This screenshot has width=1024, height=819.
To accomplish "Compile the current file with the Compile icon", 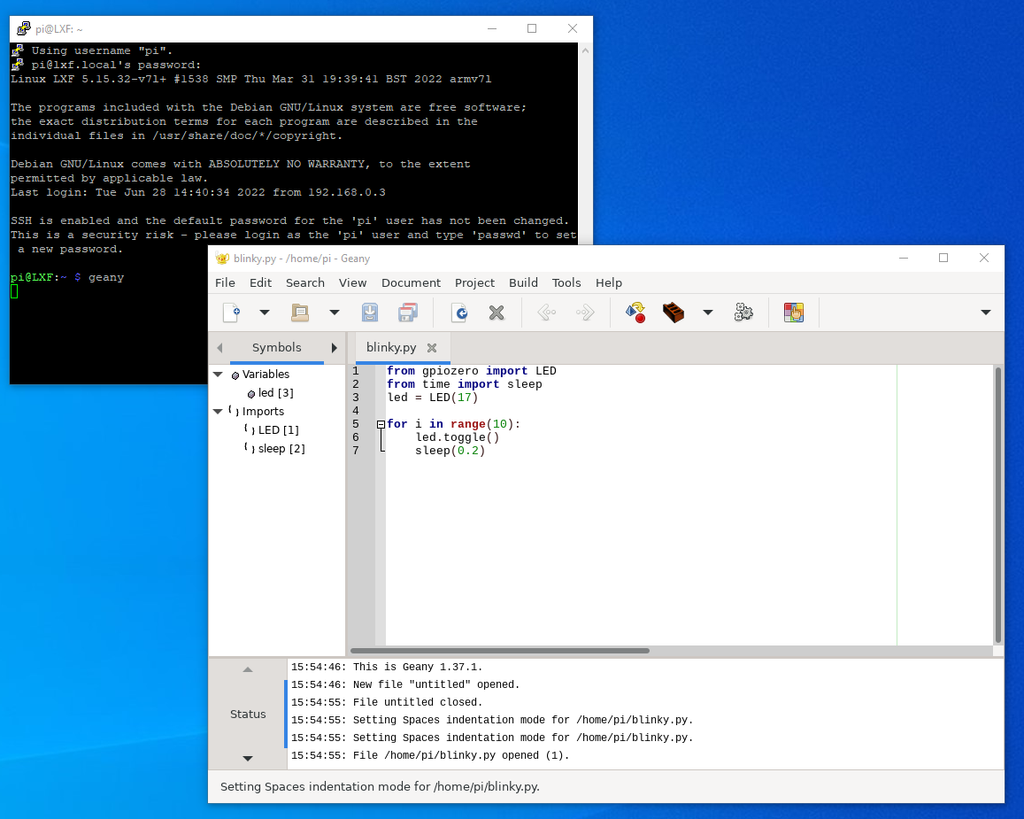I will coord(635,312).
